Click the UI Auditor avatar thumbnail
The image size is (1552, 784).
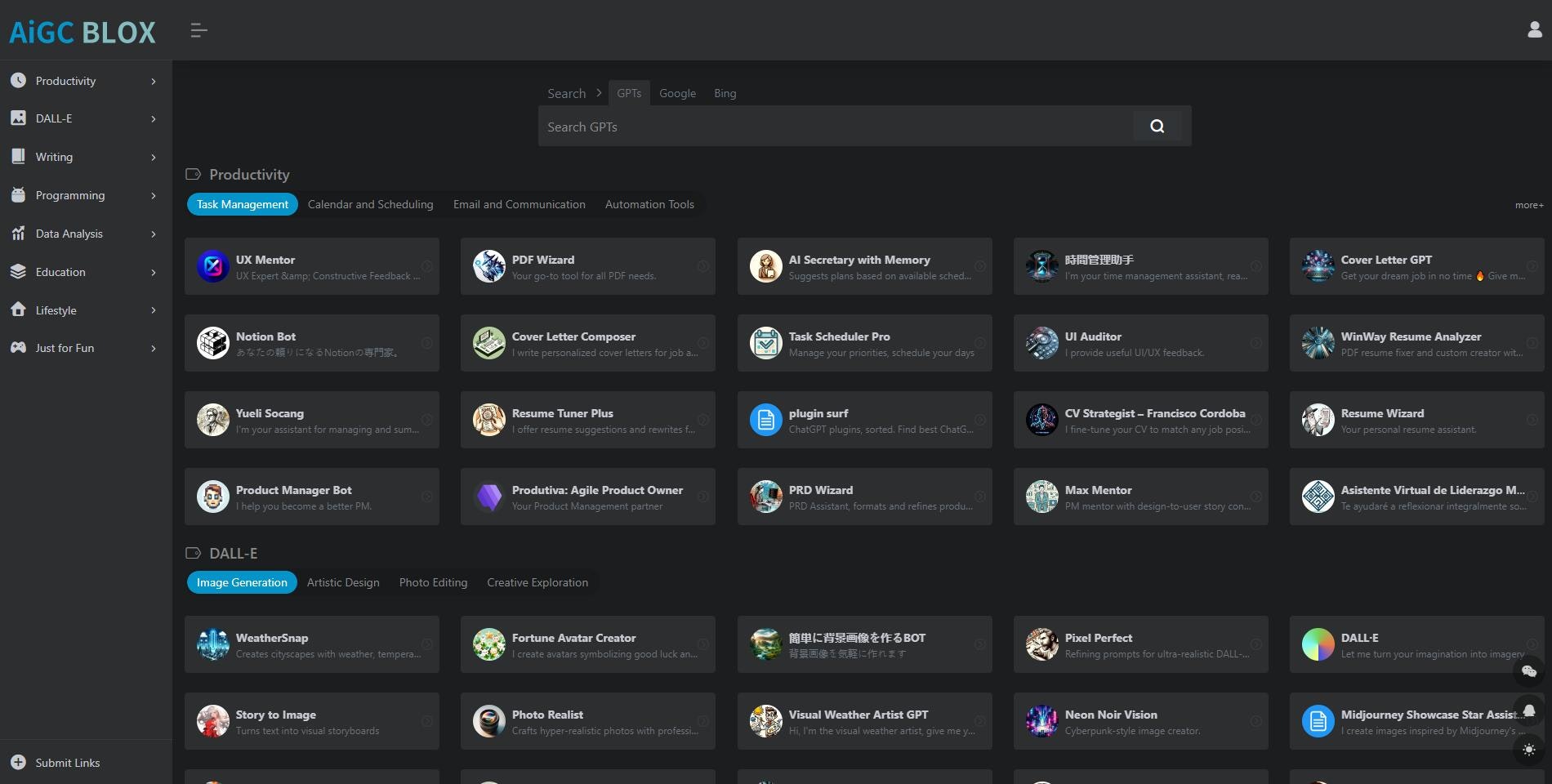[x=1042, y=343]
